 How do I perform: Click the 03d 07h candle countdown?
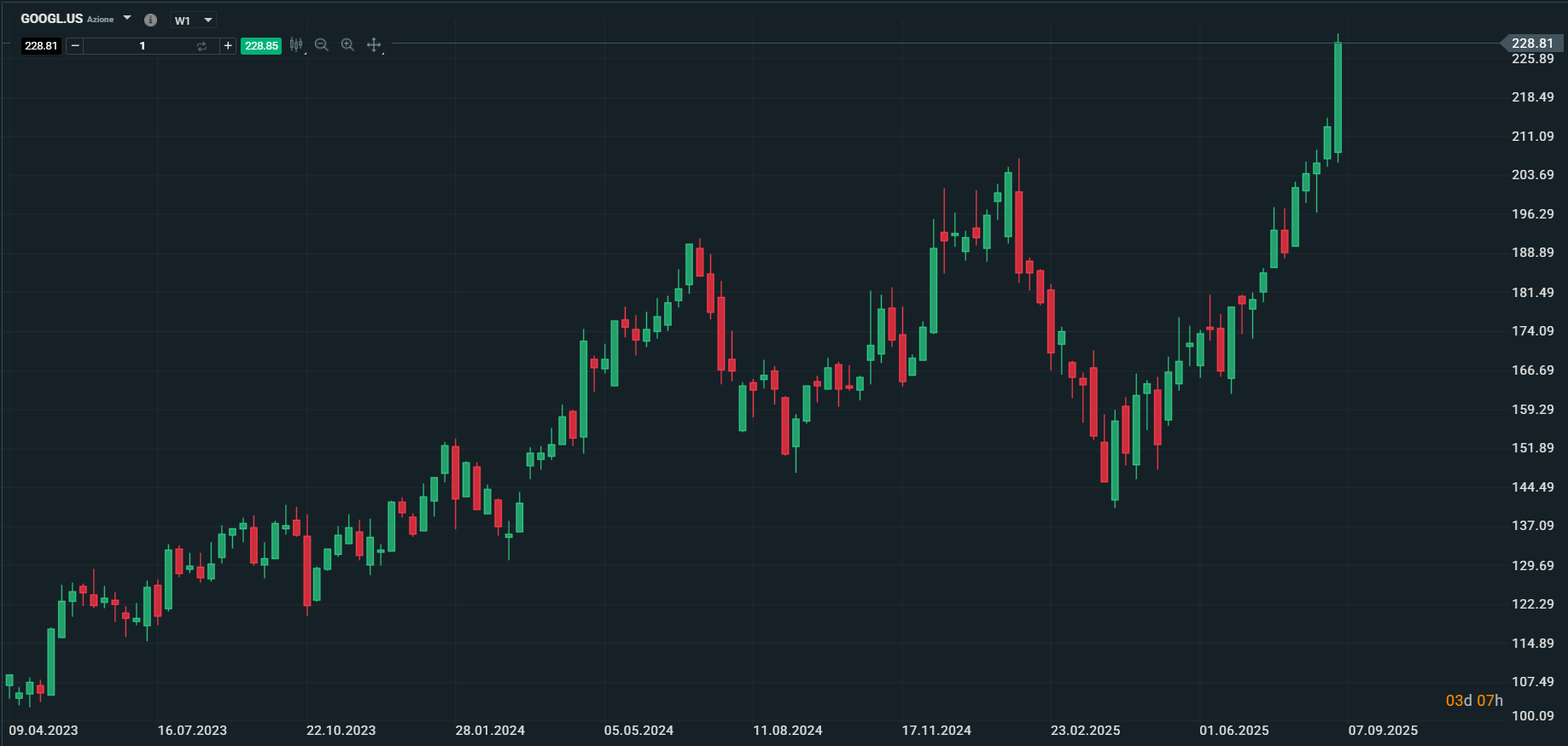tap(1474, 701)
